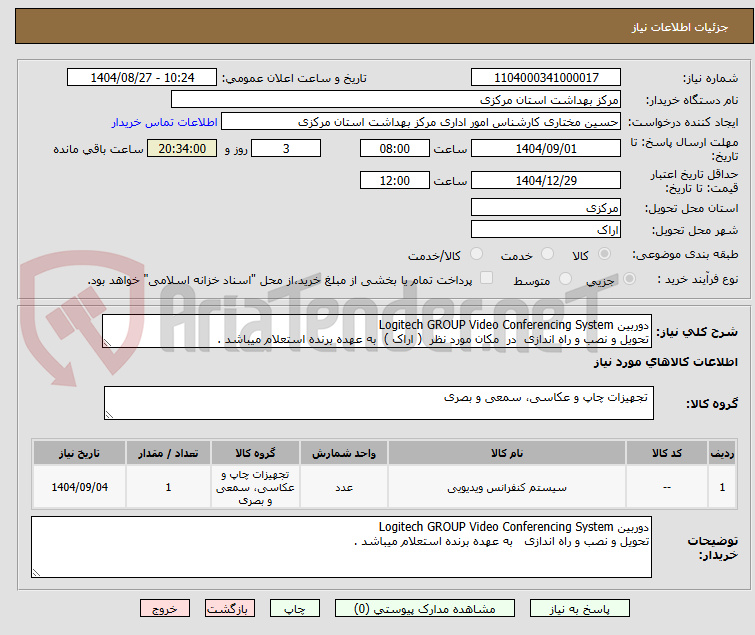Click the پاسخ به نیاز button
The image size is (755, 635).
coord(580,609)
